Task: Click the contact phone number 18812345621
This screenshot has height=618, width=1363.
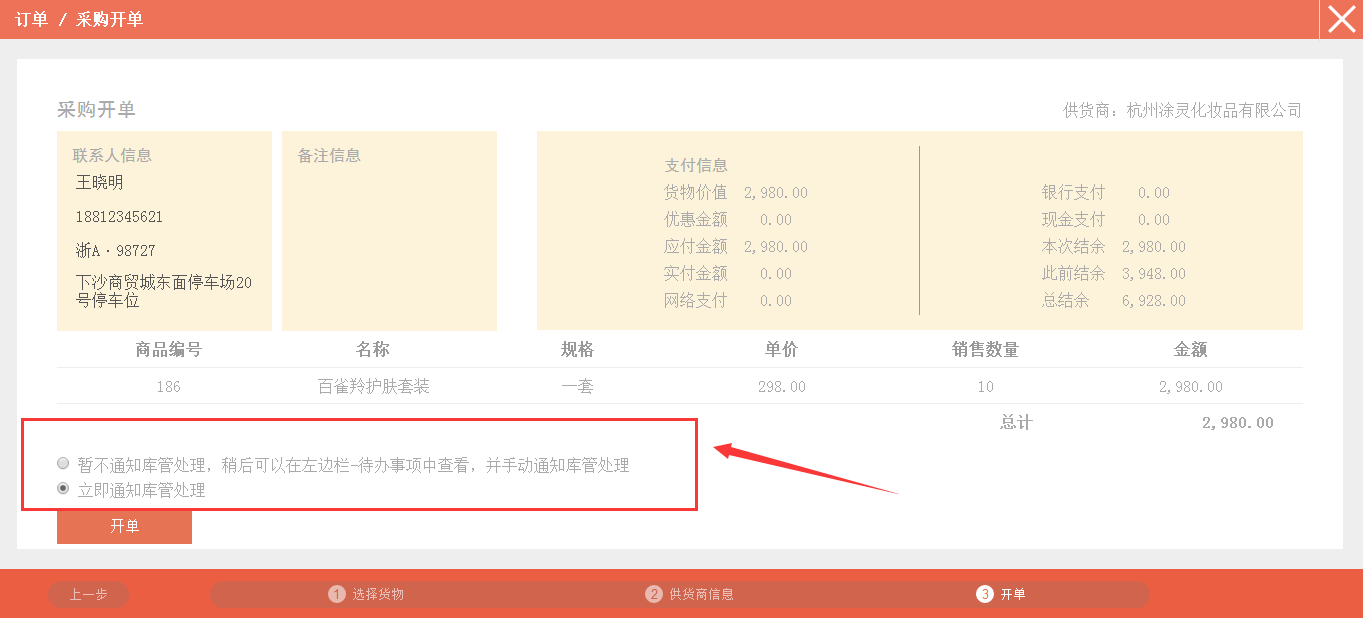Action: [x=119, y=217]
